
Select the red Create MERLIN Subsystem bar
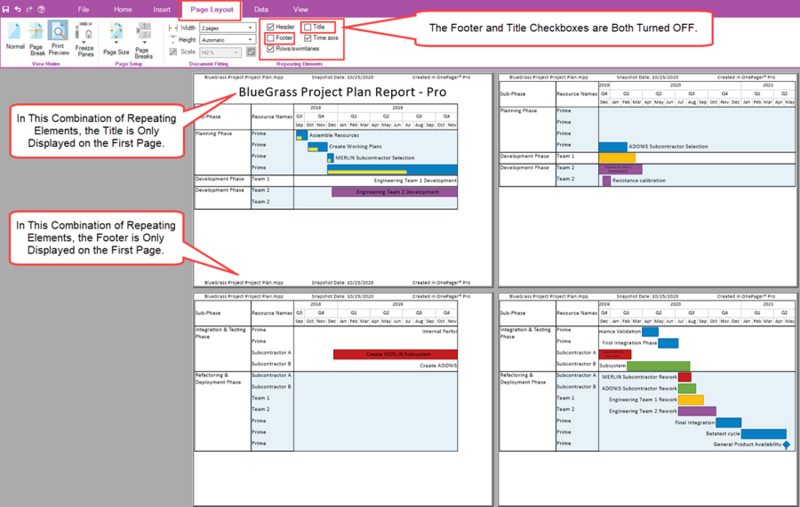tap(395, 354)
